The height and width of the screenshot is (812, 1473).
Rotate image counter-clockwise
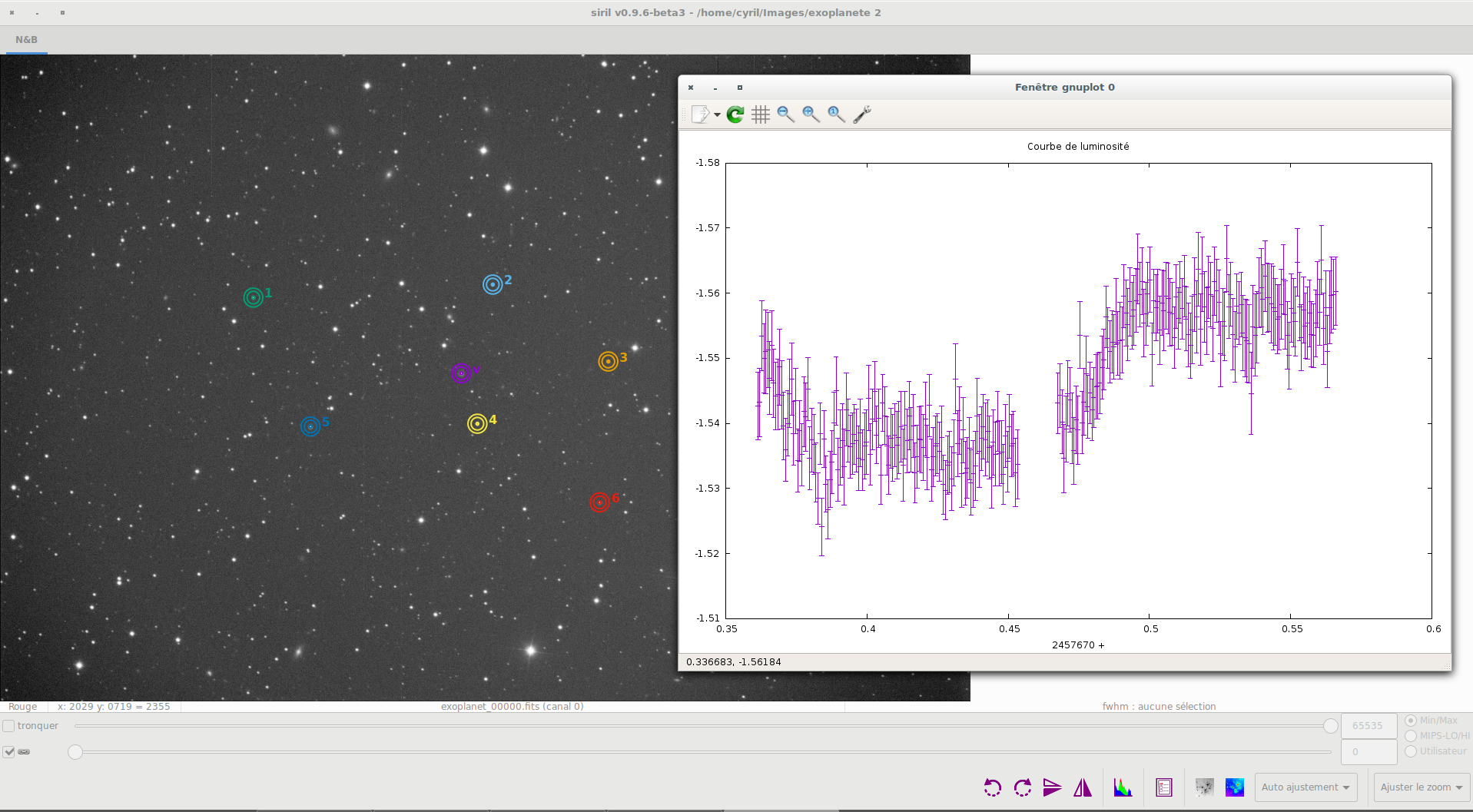coord(992,787)
